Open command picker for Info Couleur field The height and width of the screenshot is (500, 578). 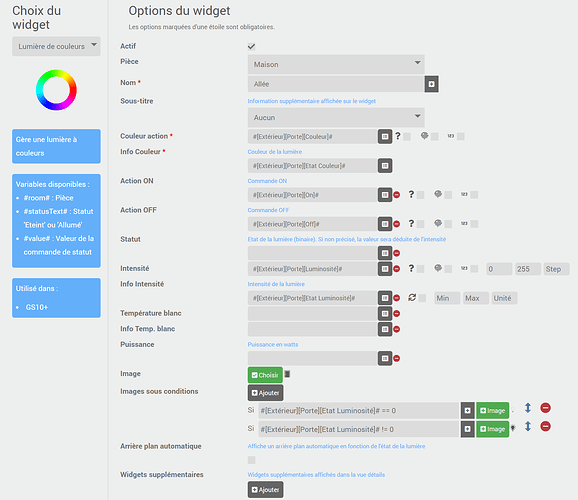click(385, 166)
